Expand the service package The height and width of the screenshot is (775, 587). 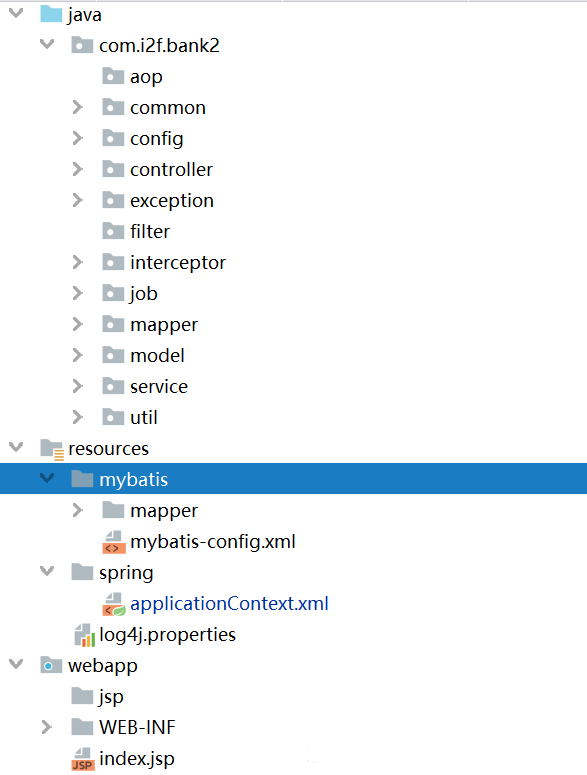(x=78, y=387)
